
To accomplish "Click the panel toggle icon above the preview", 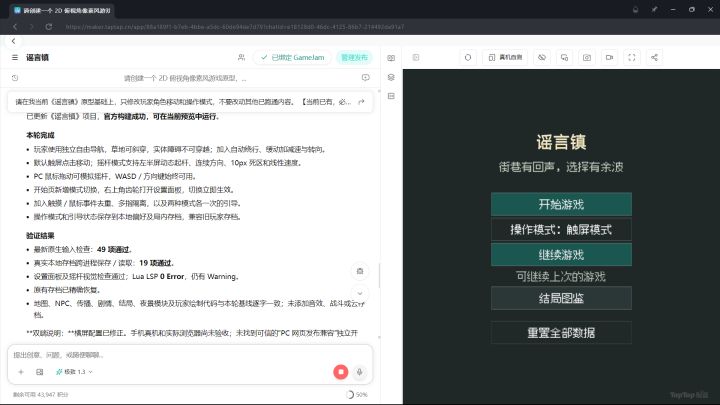I will pos(416,57).
